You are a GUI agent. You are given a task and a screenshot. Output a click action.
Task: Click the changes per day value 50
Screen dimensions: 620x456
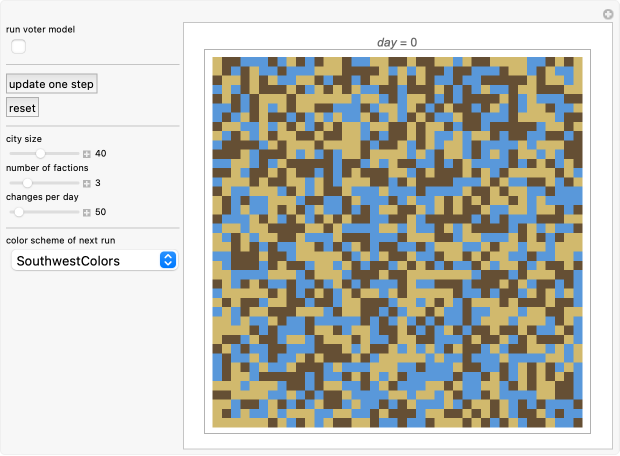(x=101, y=212)
